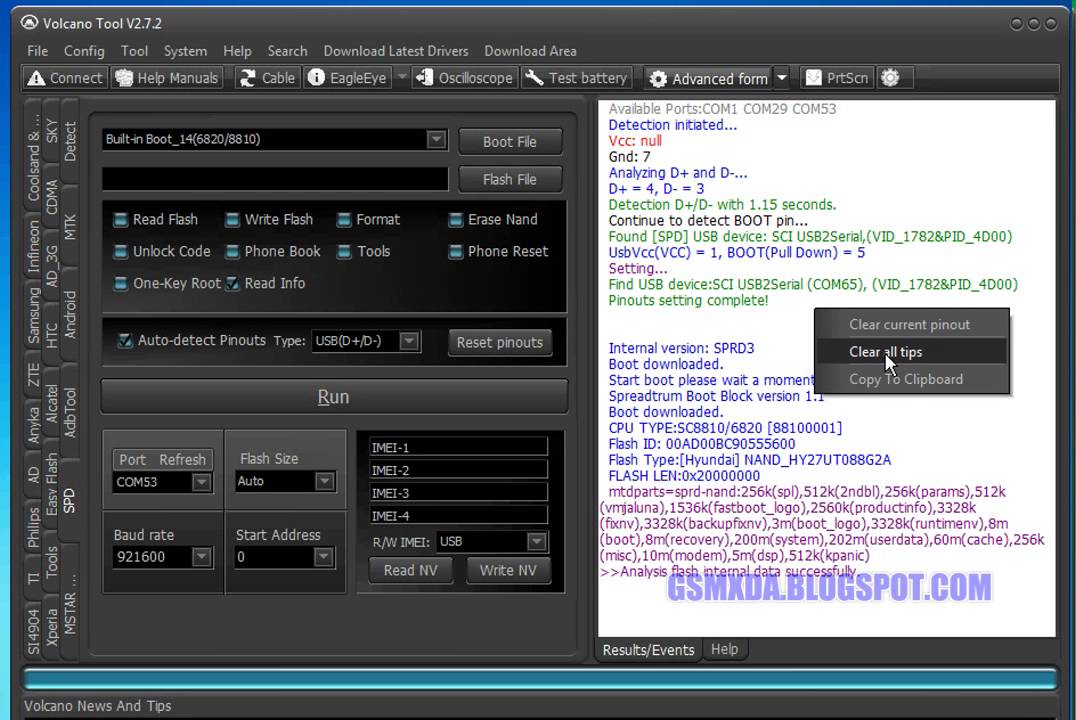Click the Cable toolbar icon
The height and width of the screenshot is (720, 1076).
267,78
